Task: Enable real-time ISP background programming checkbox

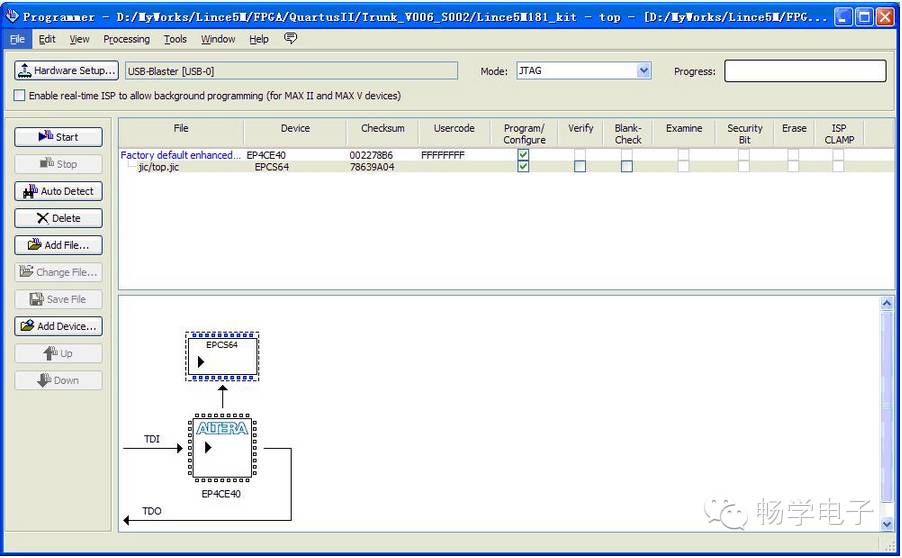Action: tap(20, 95)
